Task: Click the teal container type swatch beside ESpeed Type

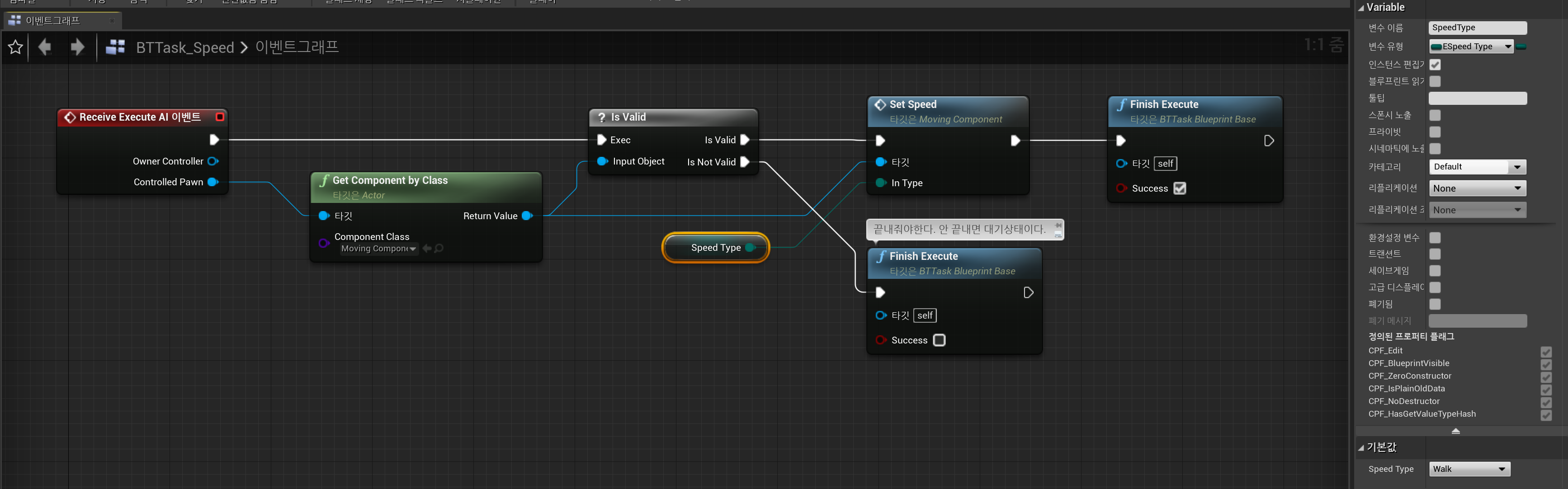Action: [1521, 47]
